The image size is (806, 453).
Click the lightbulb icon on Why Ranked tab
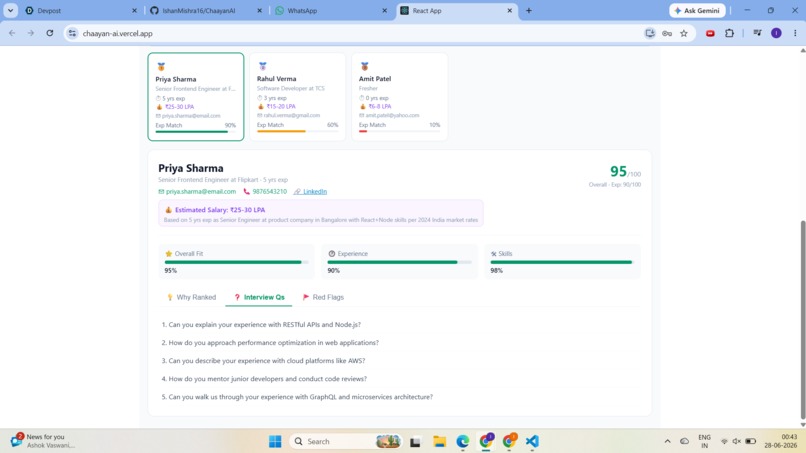click(170, 297)
